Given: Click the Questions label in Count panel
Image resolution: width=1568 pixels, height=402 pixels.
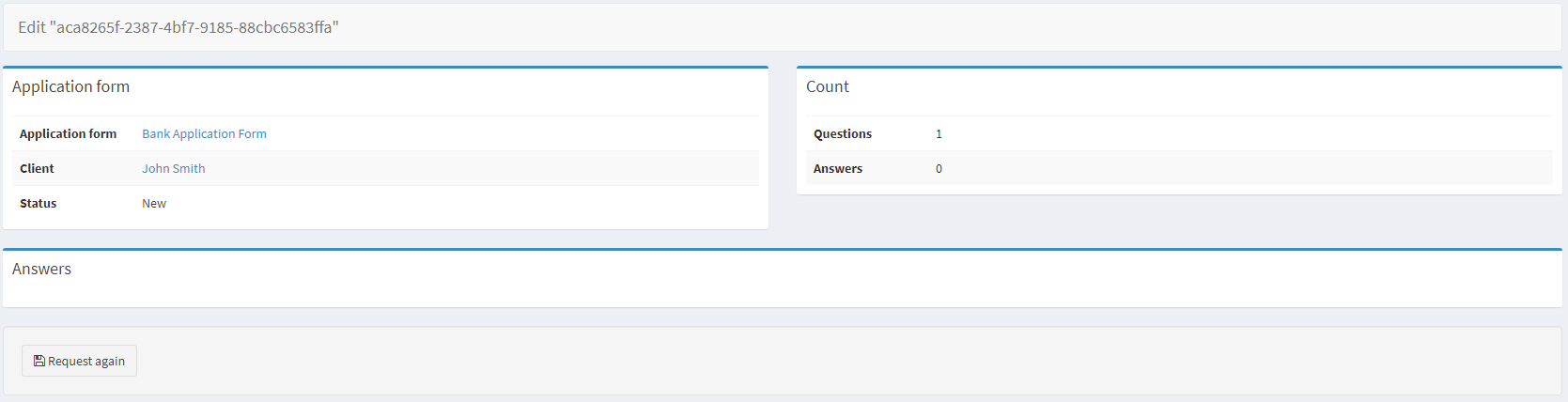Looking at the screenshot, I should click(842, 134).
